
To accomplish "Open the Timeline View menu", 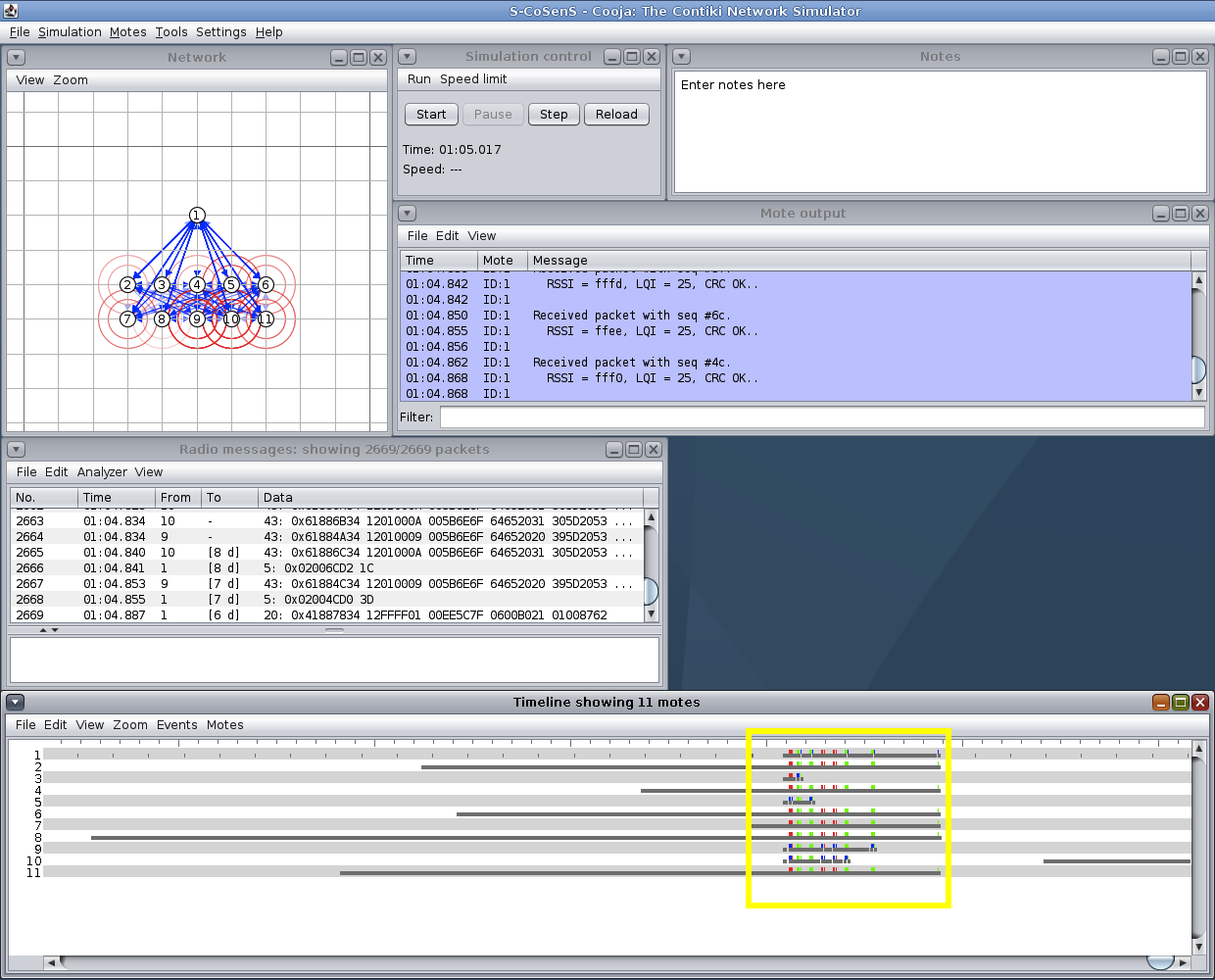I will [x=90, y=725].
